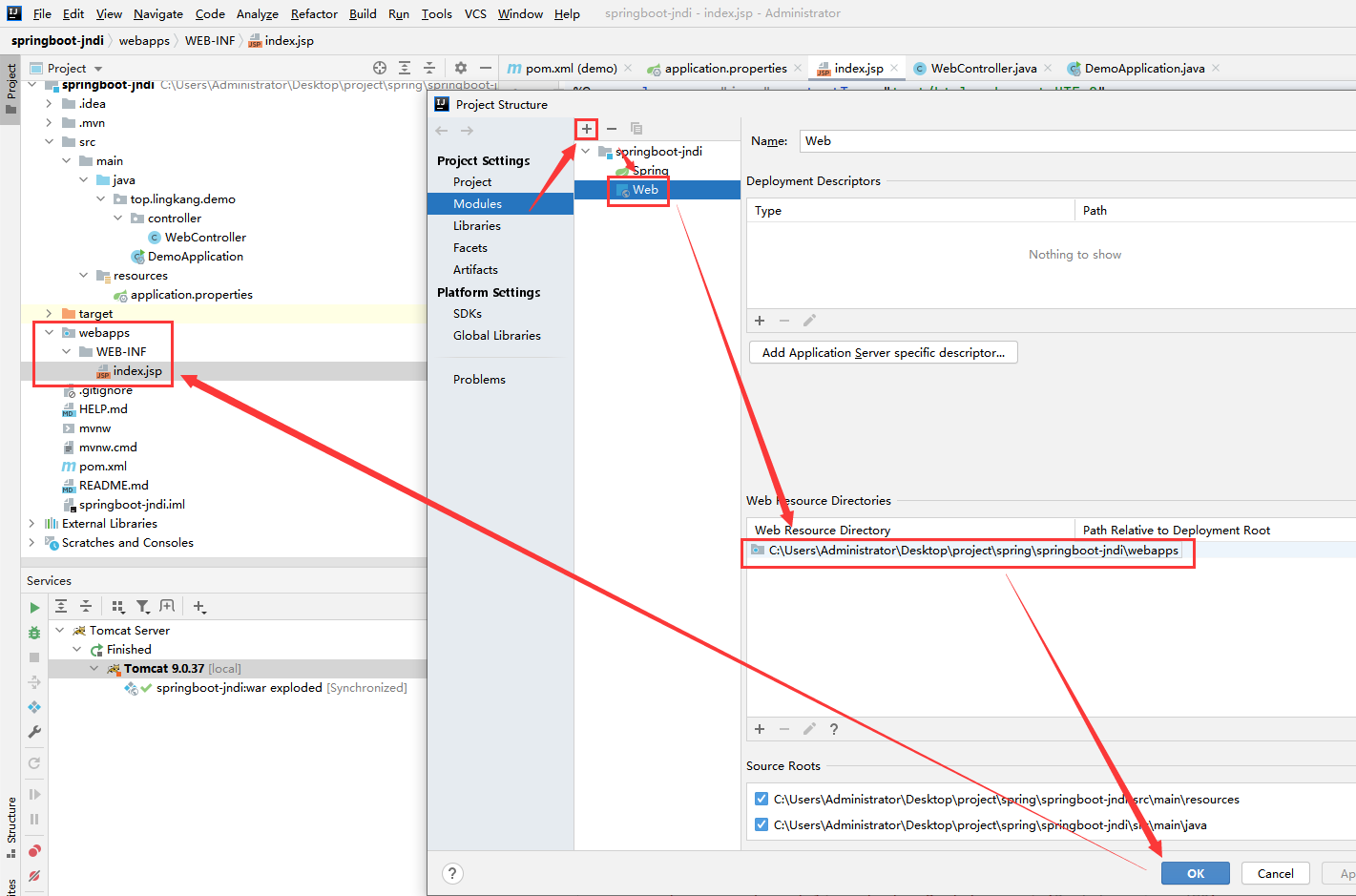The width and height of the screenshot is (1356, 896).
Task: Click the locate/select opened file icon in Project panel
Action: 380,68
